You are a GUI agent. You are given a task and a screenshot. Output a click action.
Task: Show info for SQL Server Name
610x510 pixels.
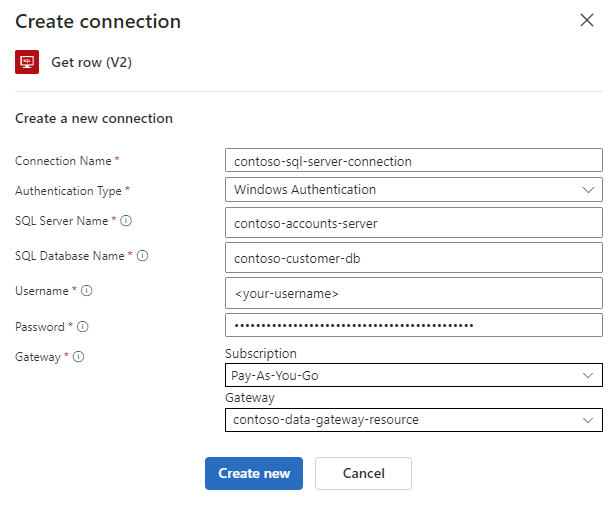tap(126, 221)
